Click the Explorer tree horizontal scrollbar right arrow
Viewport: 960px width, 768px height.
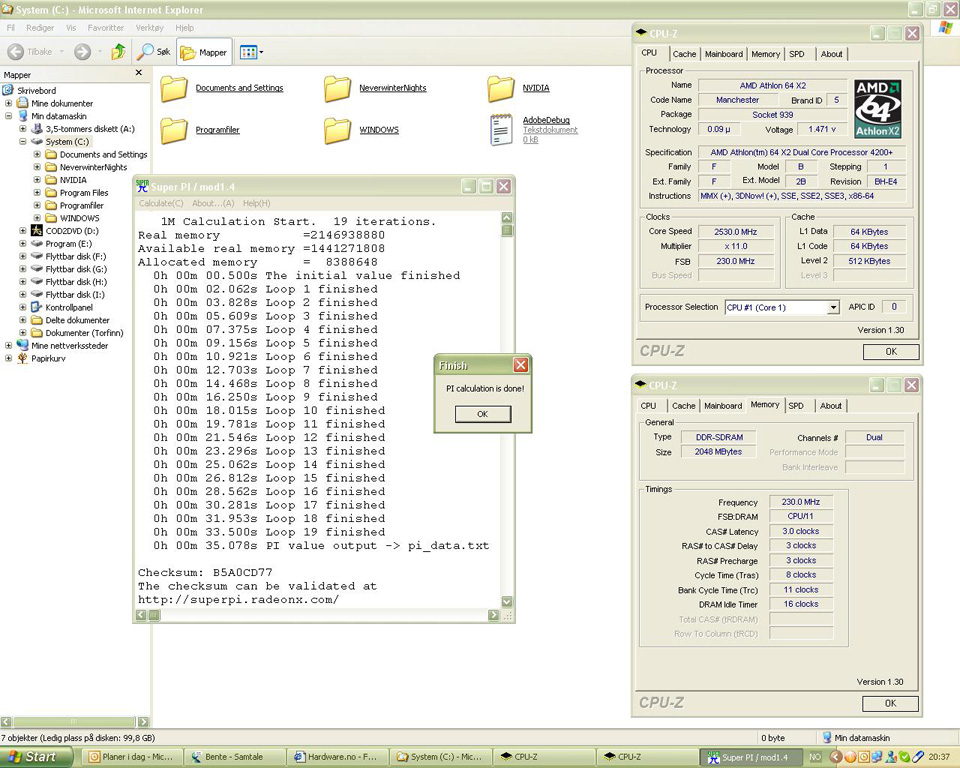[x=143, y=721]
